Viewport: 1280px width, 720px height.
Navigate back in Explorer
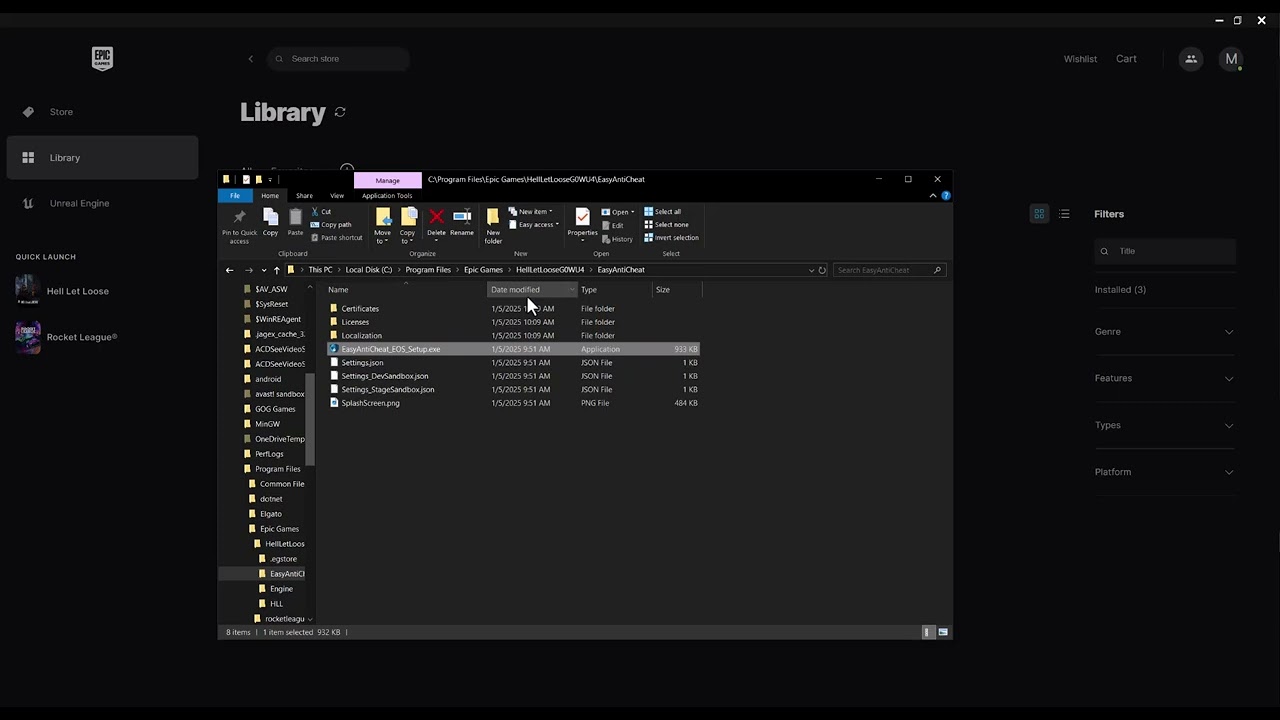[x=229, y=270]
